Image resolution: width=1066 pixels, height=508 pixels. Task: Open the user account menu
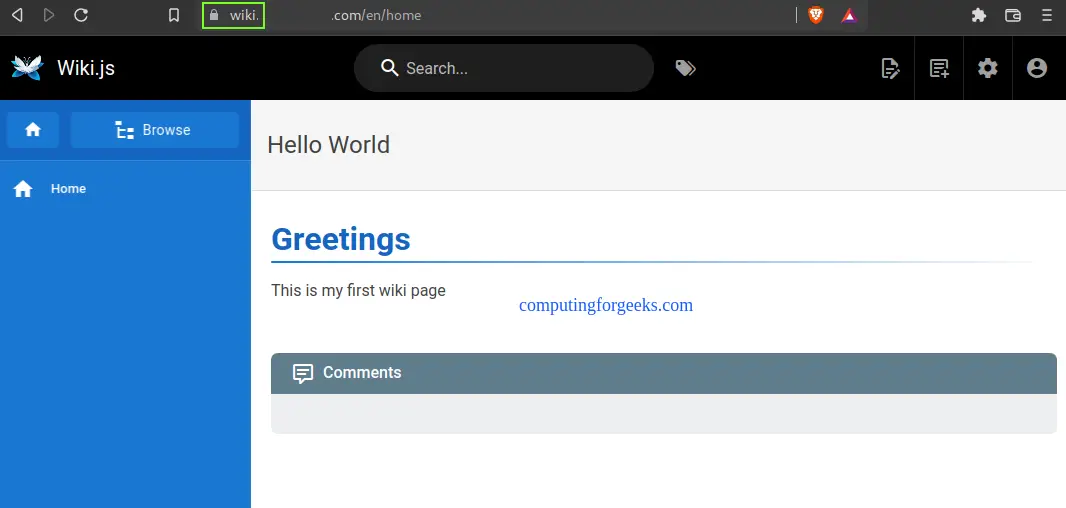click(x=1037, y=68)
